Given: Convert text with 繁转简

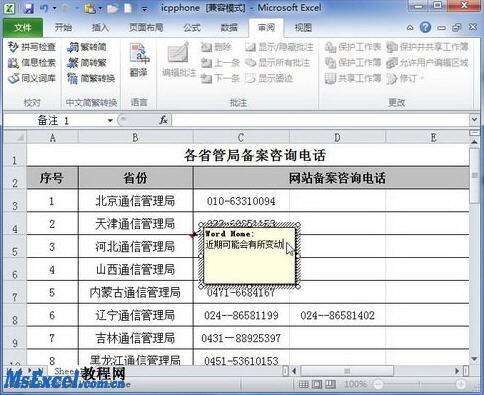Looking at the screenshot, I should [x=86, y=47].
